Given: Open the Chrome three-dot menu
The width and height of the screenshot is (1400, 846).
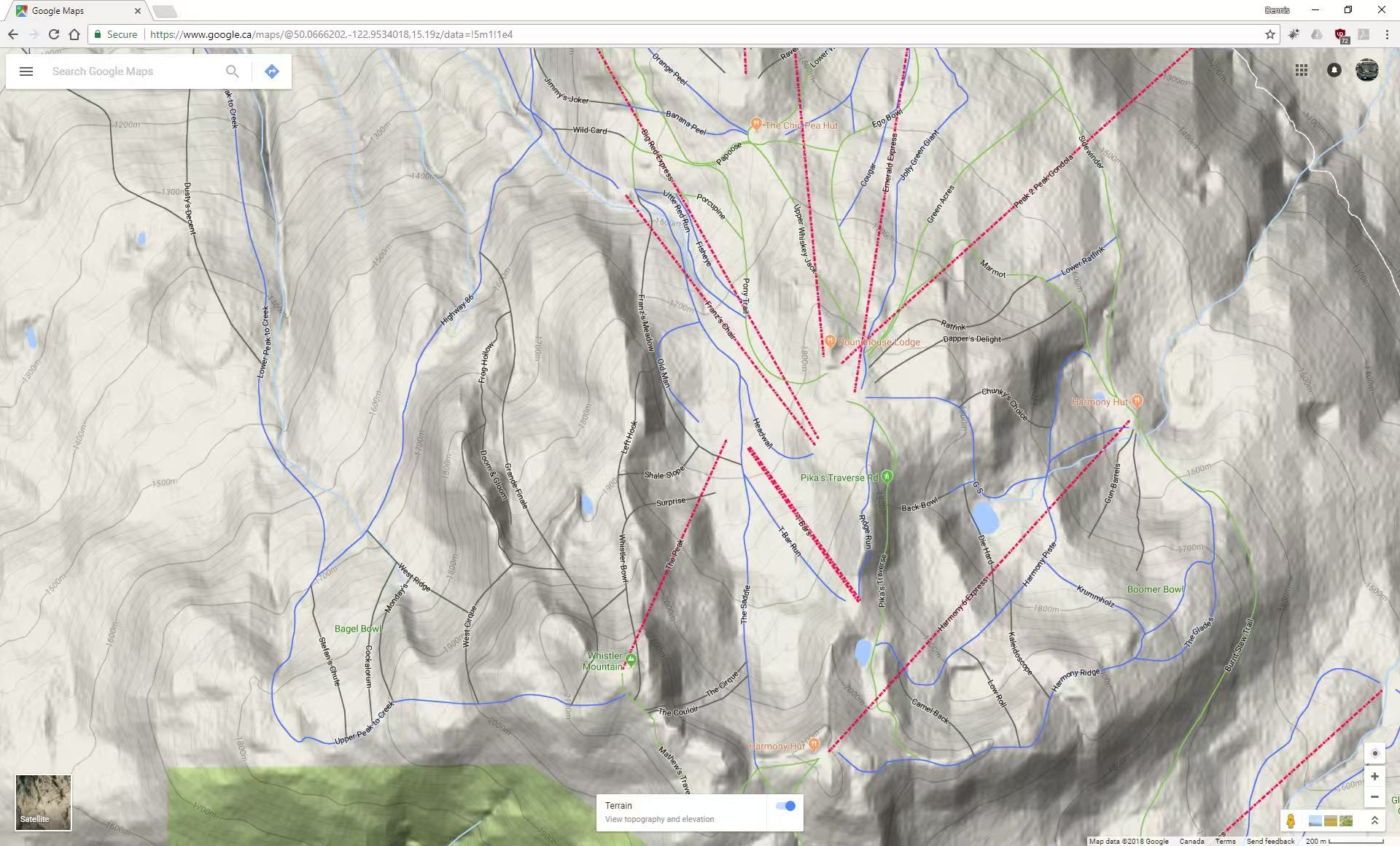Looking at the screenshot, I should point(1387,34).
